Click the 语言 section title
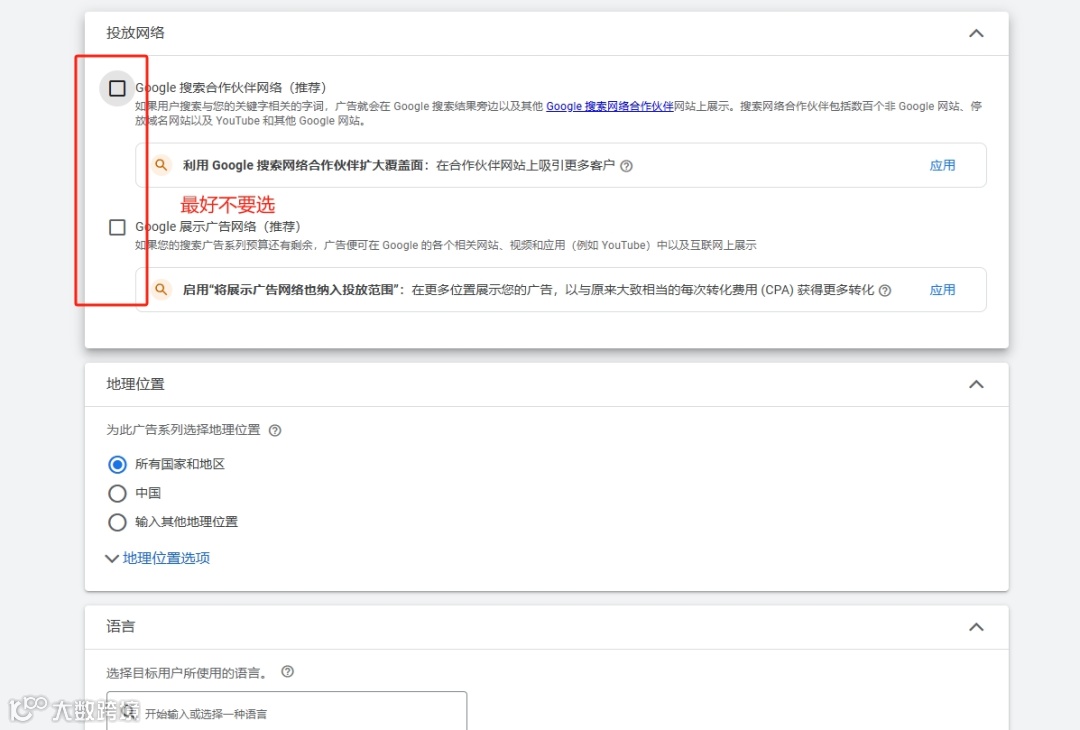This screenshot has height=730, width=1080. 121,627
